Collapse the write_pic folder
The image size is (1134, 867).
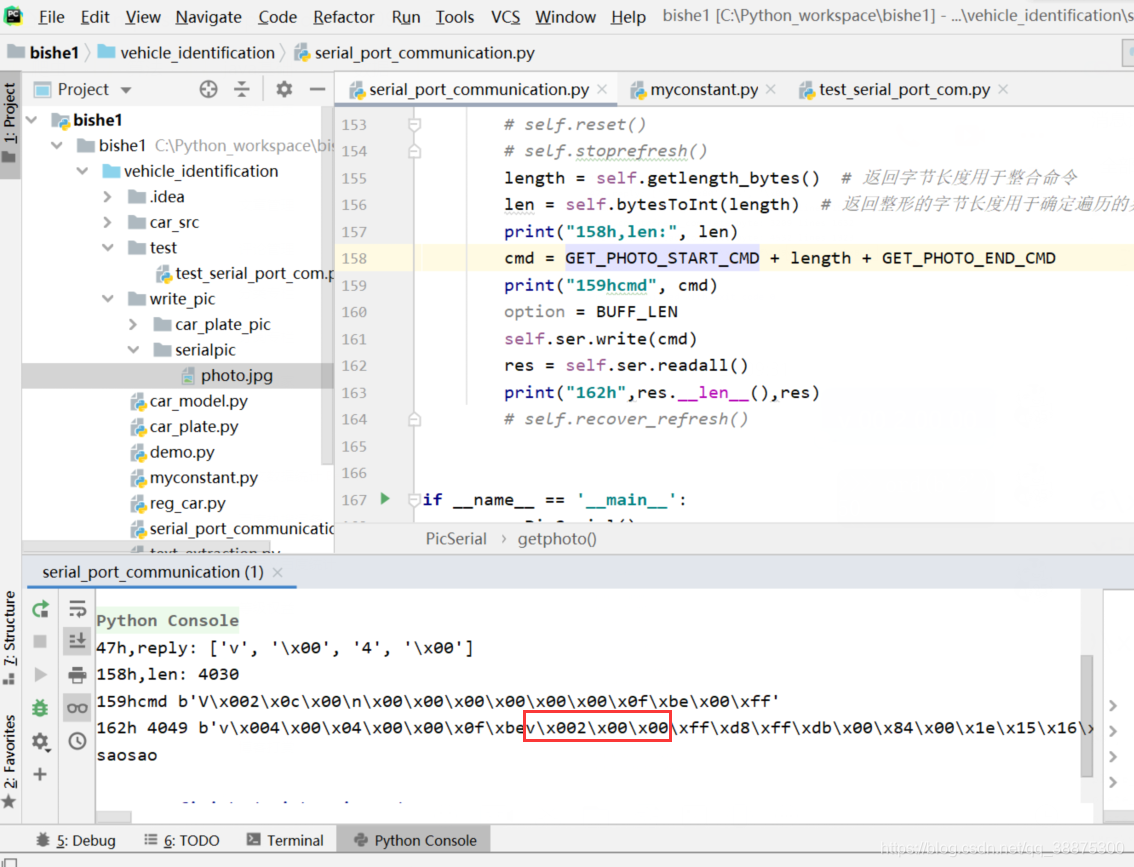(108, 299)
